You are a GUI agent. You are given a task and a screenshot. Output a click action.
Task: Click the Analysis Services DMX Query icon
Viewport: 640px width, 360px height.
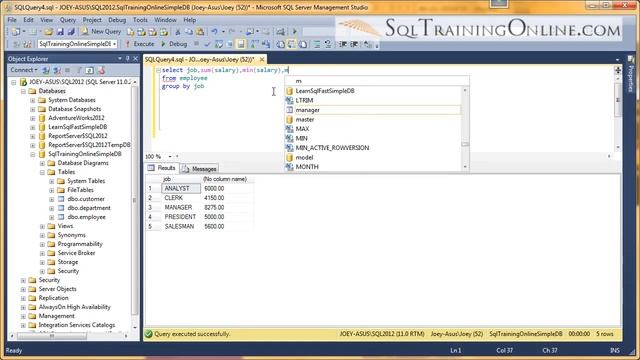pyautogui.click(x=152, y=31)
